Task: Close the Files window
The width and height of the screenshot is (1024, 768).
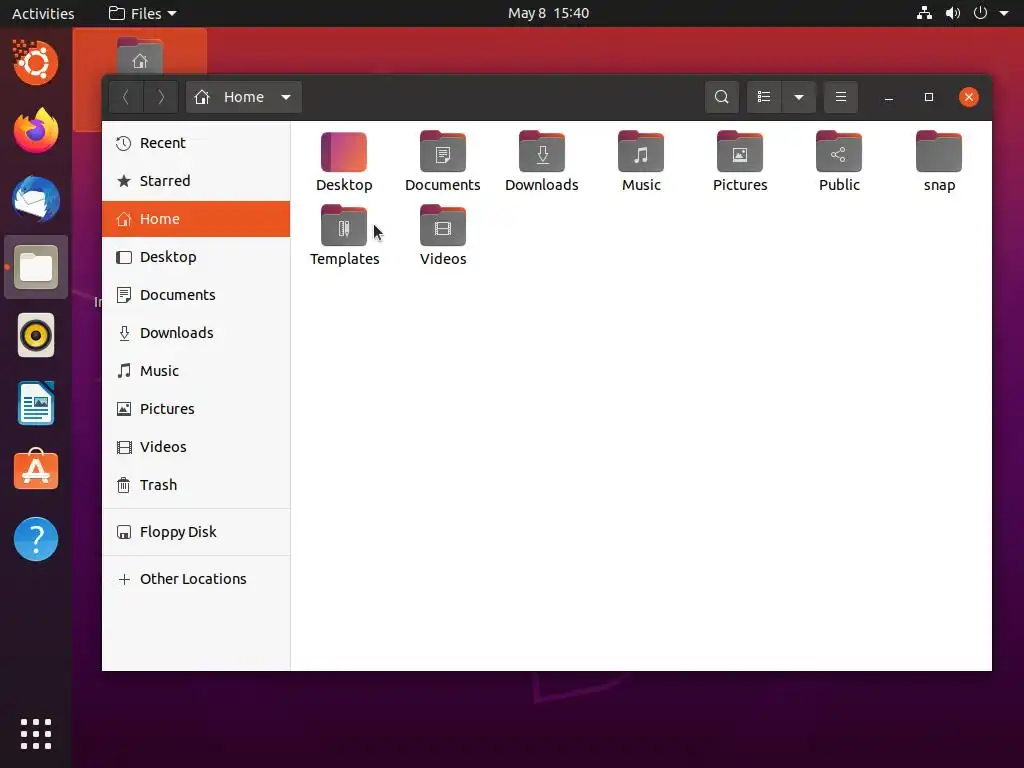Action: pos(968,97)
